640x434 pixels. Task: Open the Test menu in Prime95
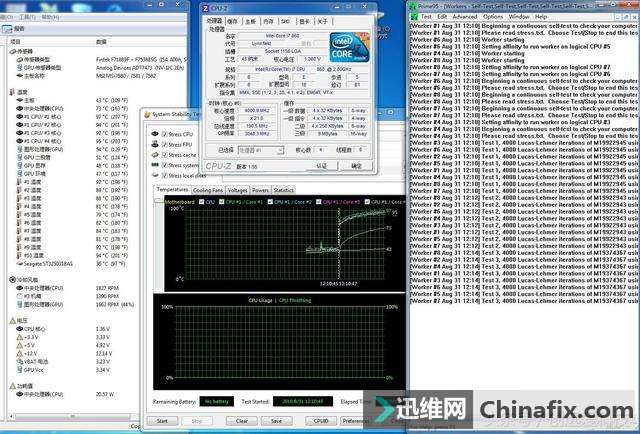pos(426,17)
